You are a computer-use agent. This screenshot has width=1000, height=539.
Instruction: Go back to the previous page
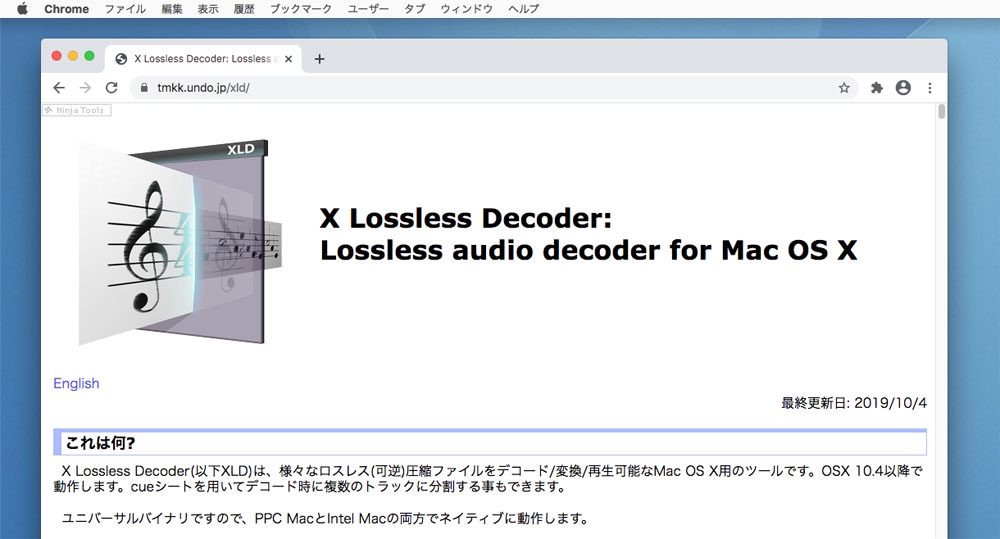pyautogui.click(x=59, y=87)
